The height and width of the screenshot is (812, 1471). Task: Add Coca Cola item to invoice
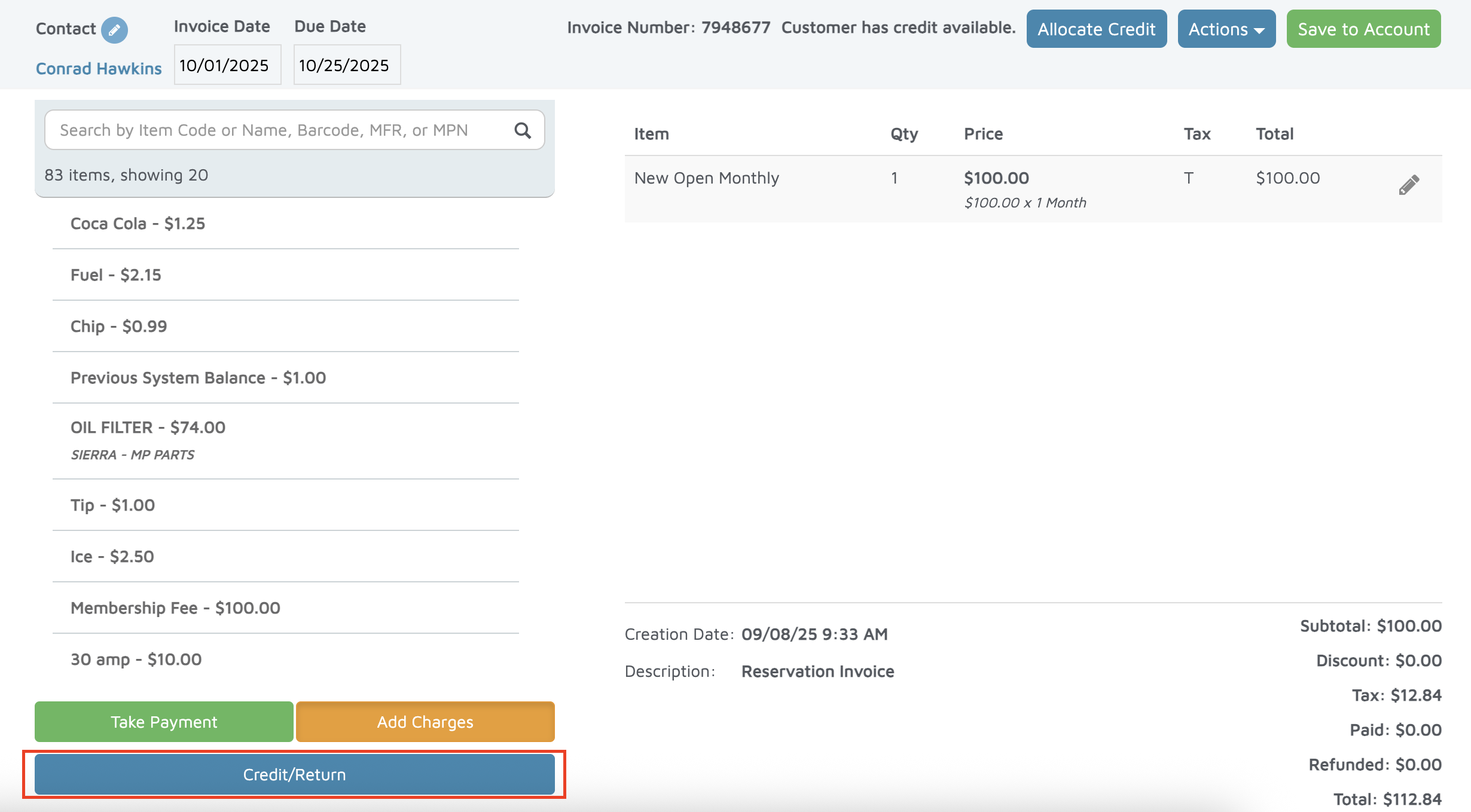138,224
